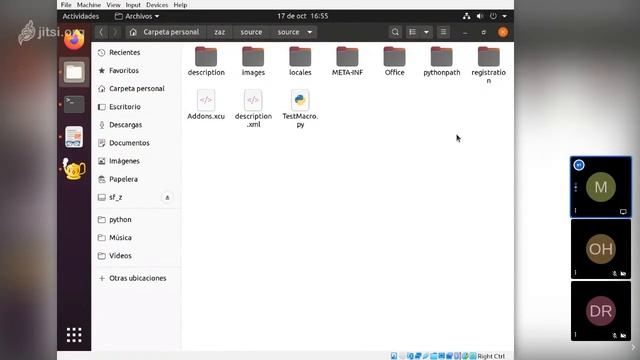The width and height of the screenshot is (640, 360).
Task: Open the hamburger menu in Archivos
Action: 443,32
